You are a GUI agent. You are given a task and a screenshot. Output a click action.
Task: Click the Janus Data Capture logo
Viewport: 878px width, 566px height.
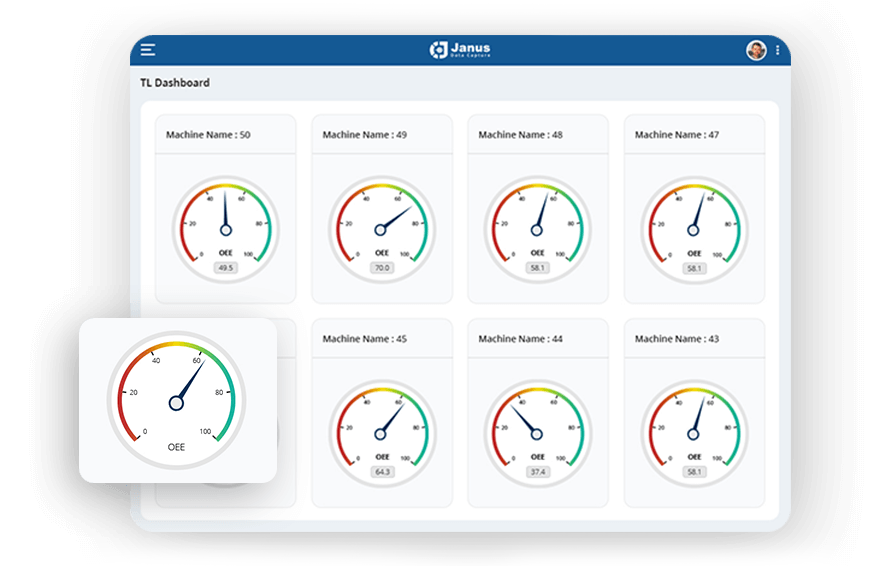pos(460,50)
